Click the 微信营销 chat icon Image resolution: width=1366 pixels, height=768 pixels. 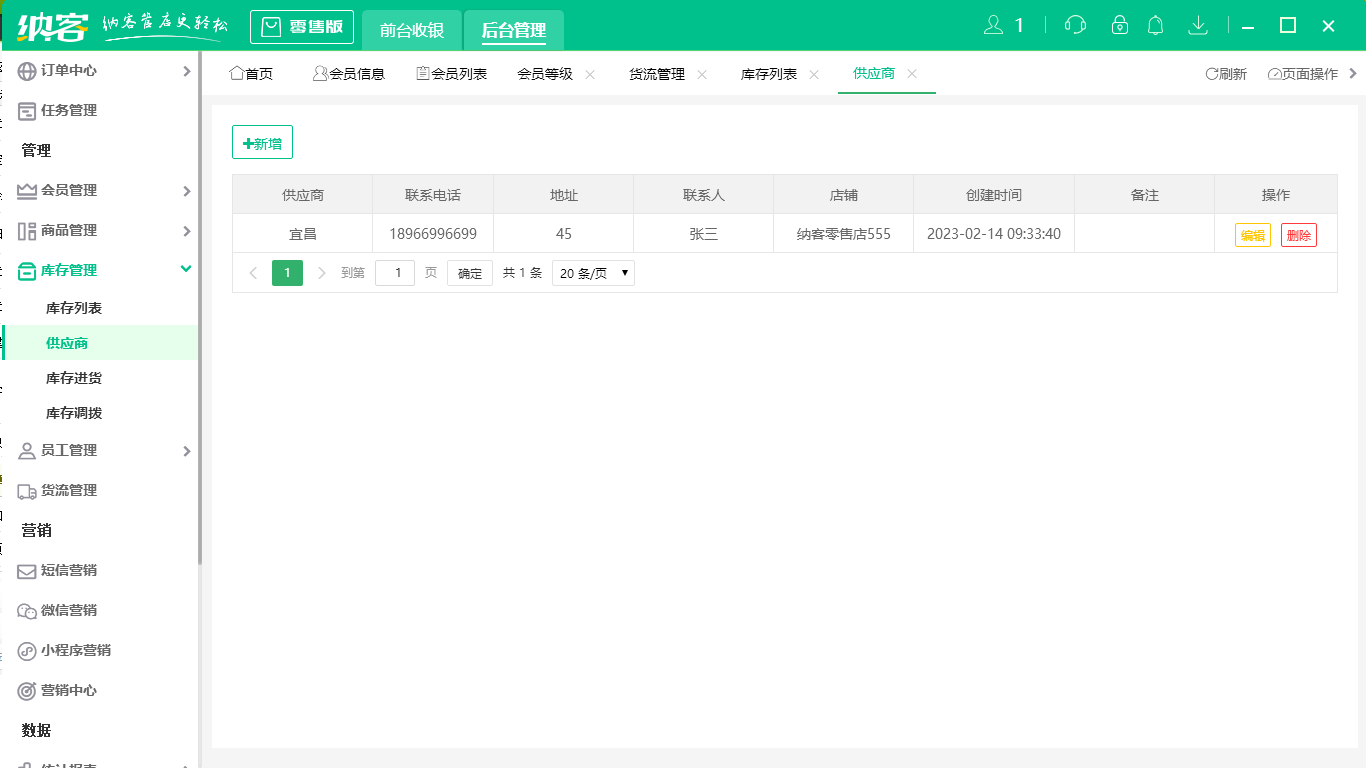pyautogui.click(x=27, y=610)
